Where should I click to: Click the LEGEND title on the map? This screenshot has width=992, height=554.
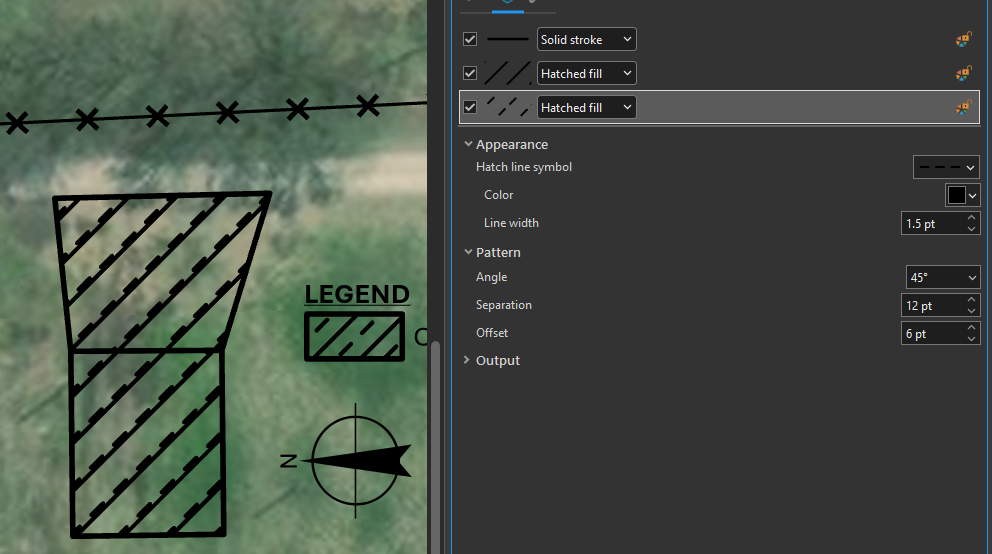(x=357, y=295)
